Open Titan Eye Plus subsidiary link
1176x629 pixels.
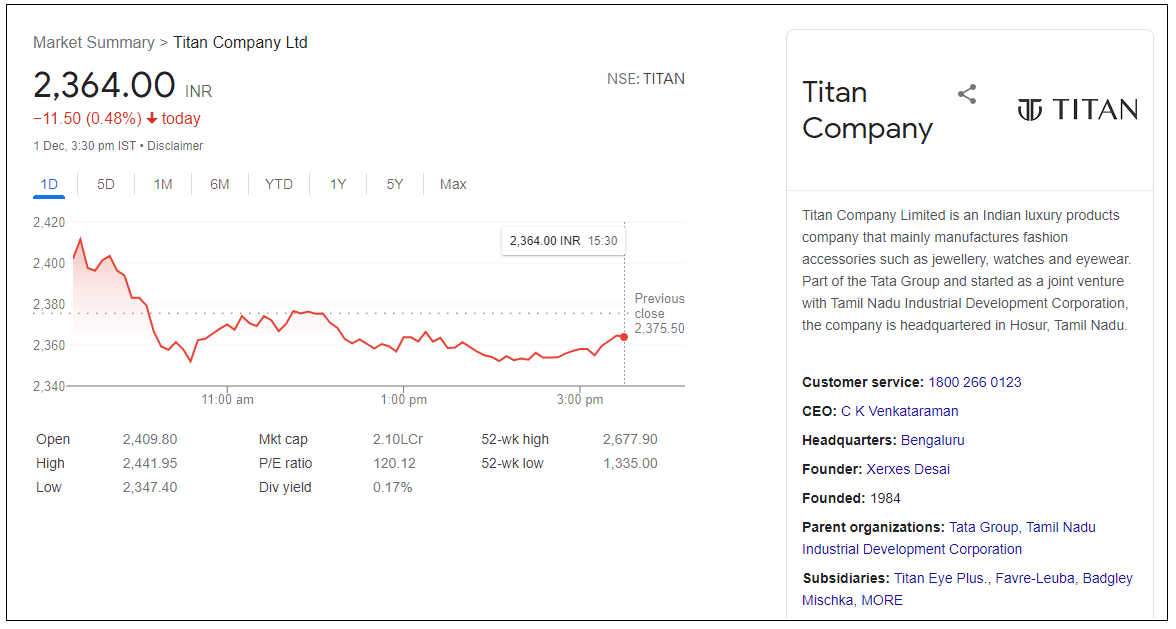[x=941, y=578]
